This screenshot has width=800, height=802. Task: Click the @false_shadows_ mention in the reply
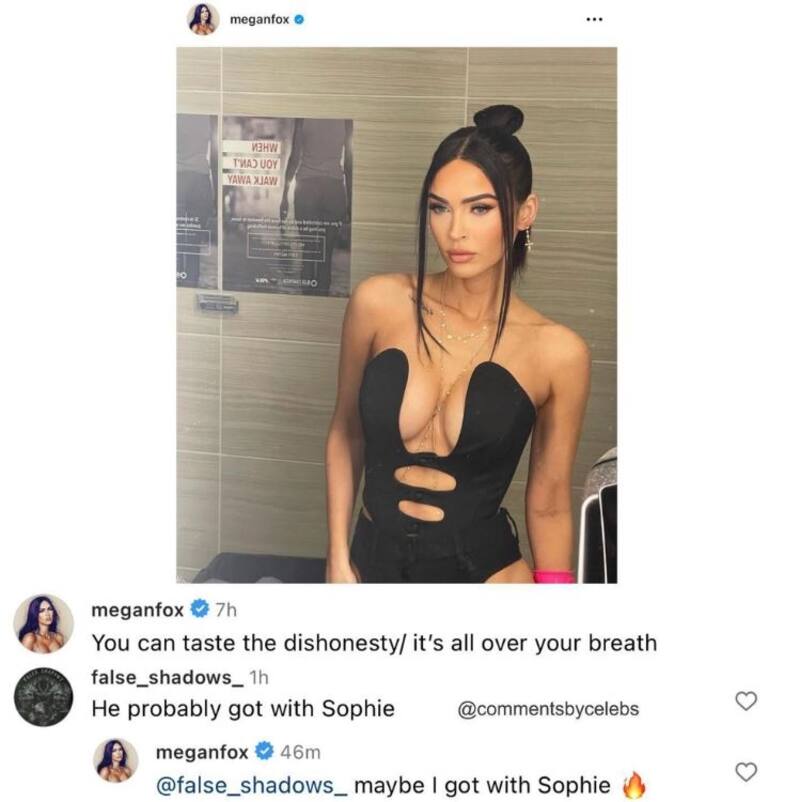tap(251, 785)
